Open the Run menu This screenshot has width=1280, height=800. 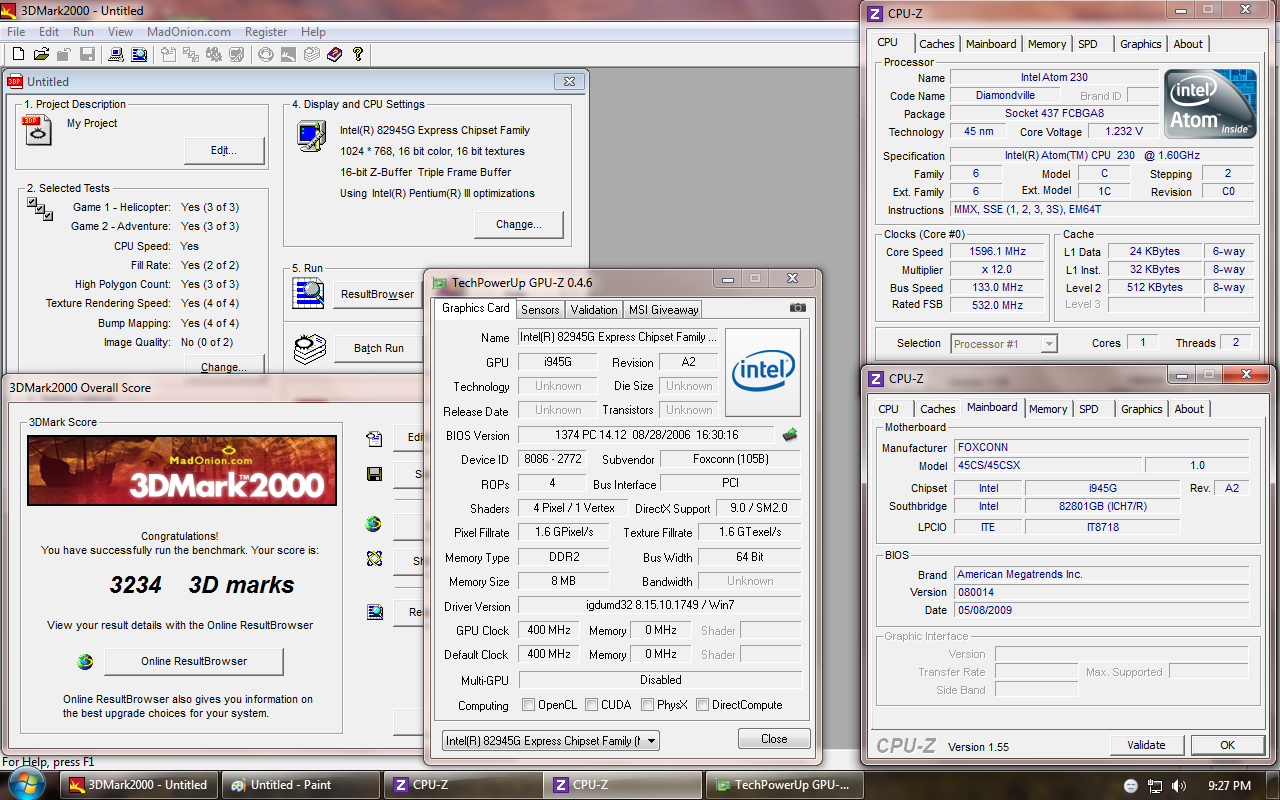point(83,32)
